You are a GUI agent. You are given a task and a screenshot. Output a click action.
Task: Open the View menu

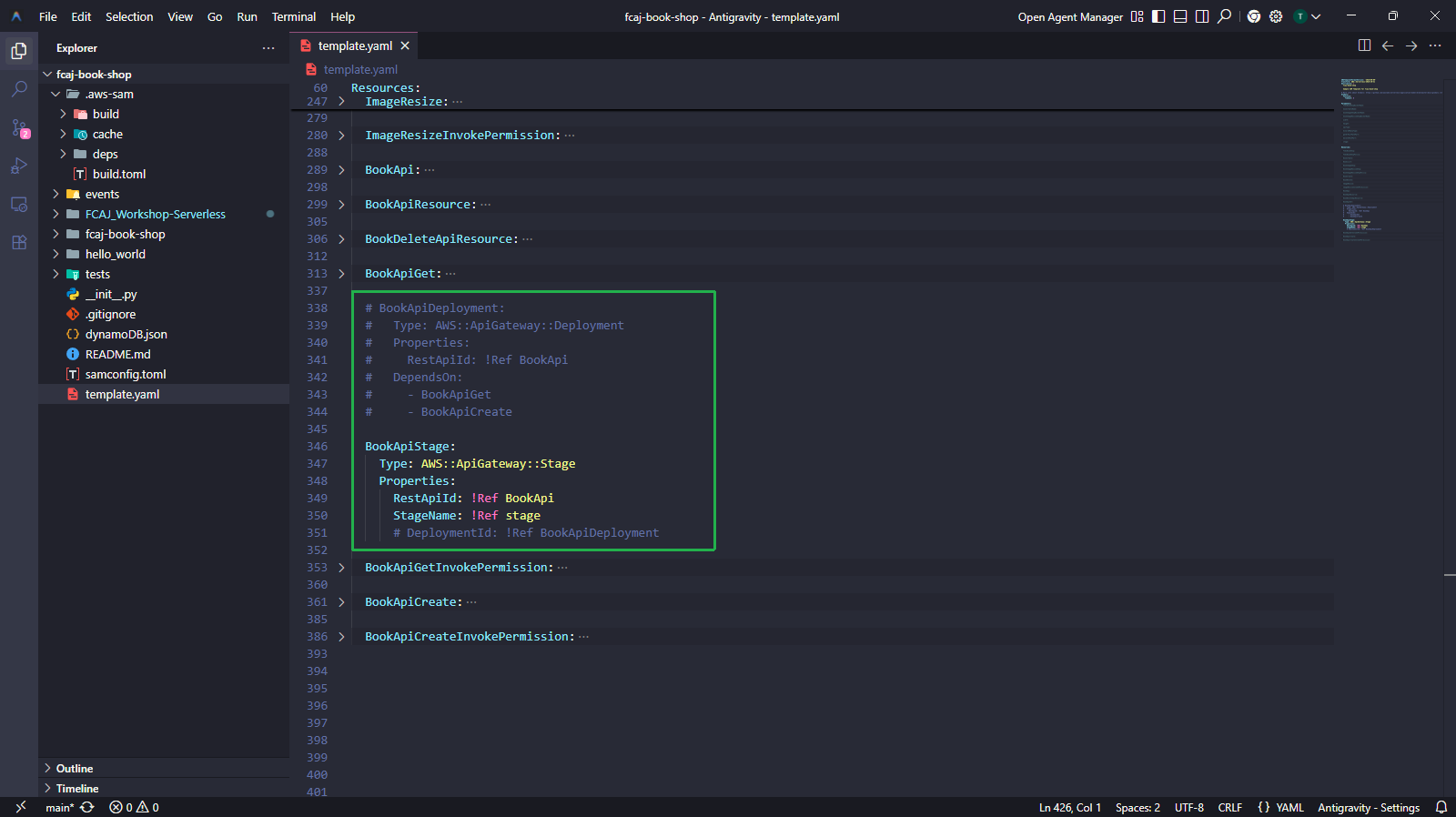(x=180, y=16)
